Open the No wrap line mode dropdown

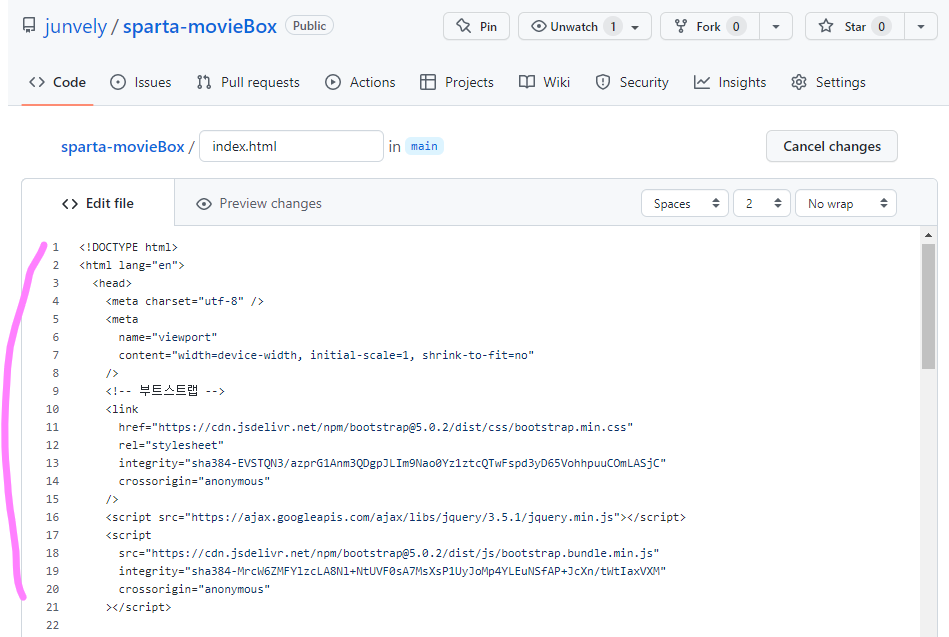[x=846, y=203]
